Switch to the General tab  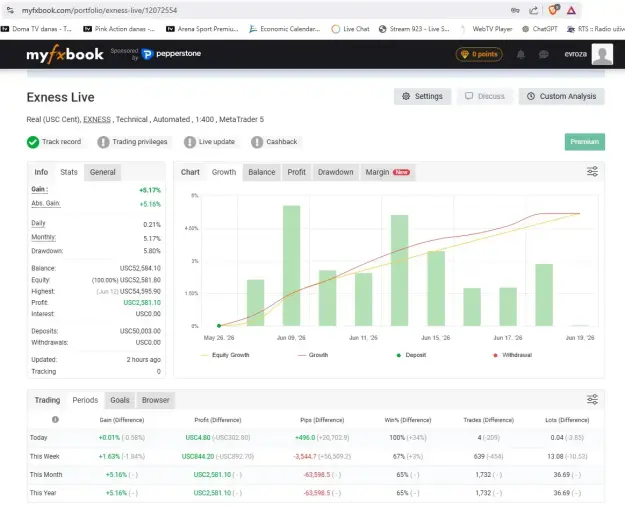(x=102, y=172)
